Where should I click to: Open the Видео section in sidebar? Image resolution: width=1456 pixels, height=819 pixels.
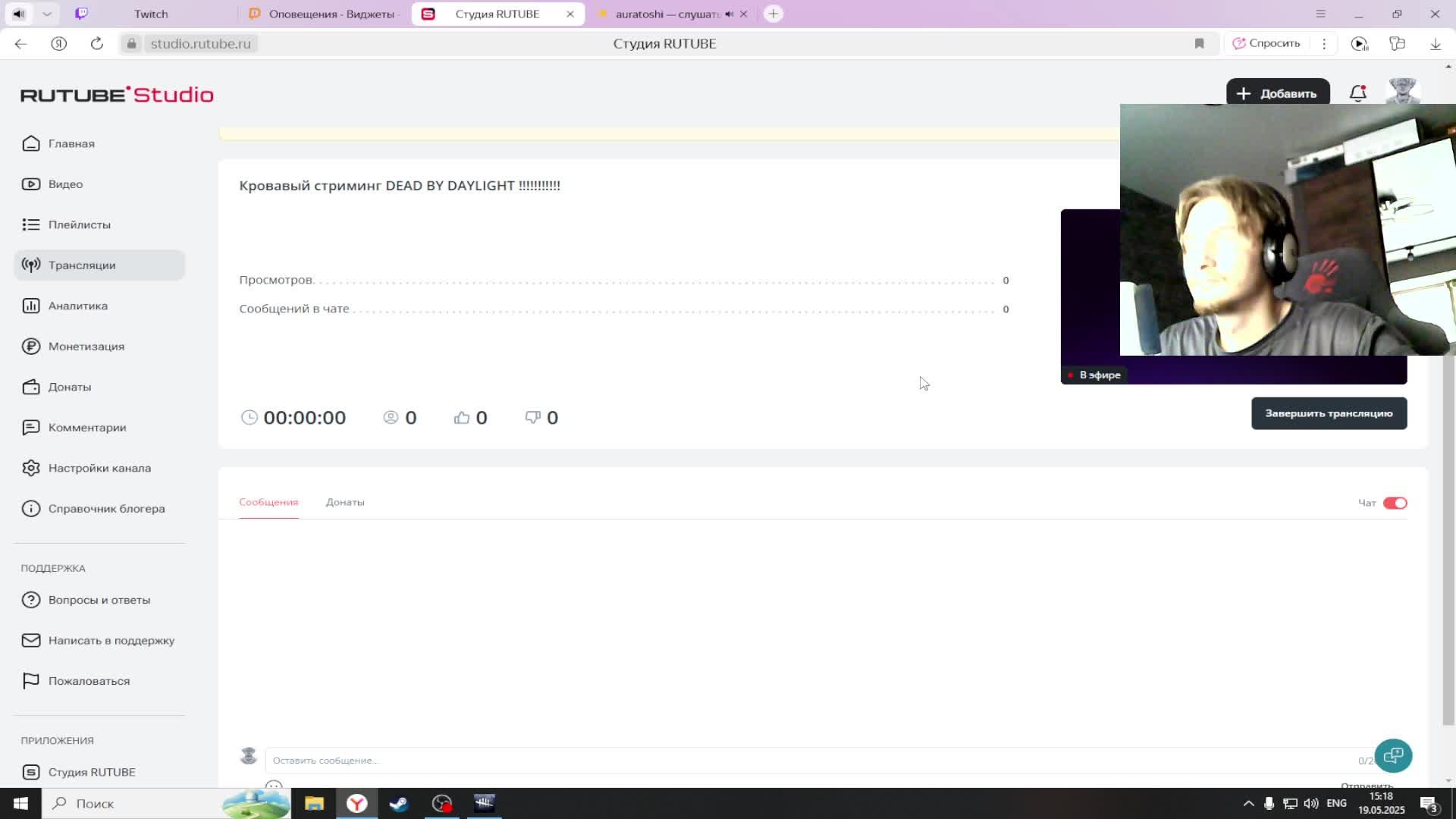[65, 184]
